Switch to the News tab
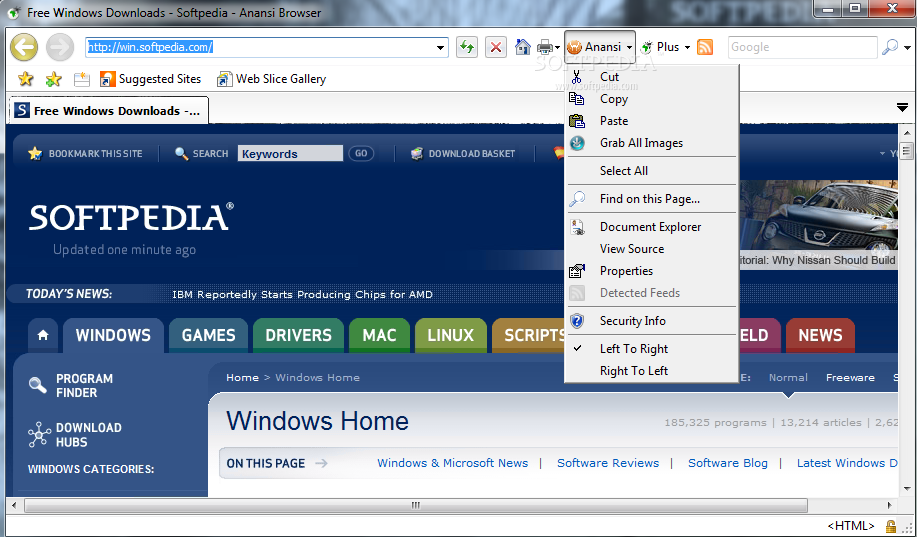This screenshot has height=537, width=917. (x=820, y=335)
